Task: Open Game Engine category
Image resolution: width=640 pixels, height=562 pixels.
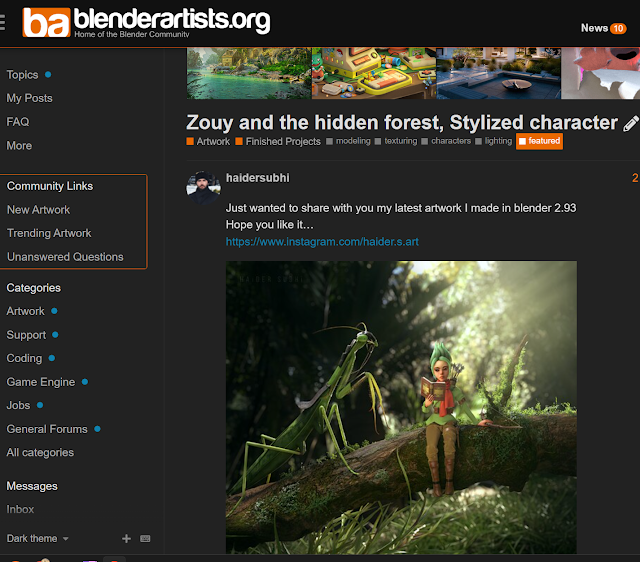Action: click(x=40, y=382)
